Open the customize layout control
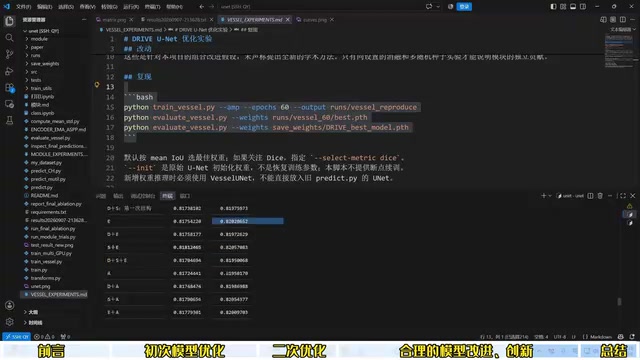 (563, 7)
